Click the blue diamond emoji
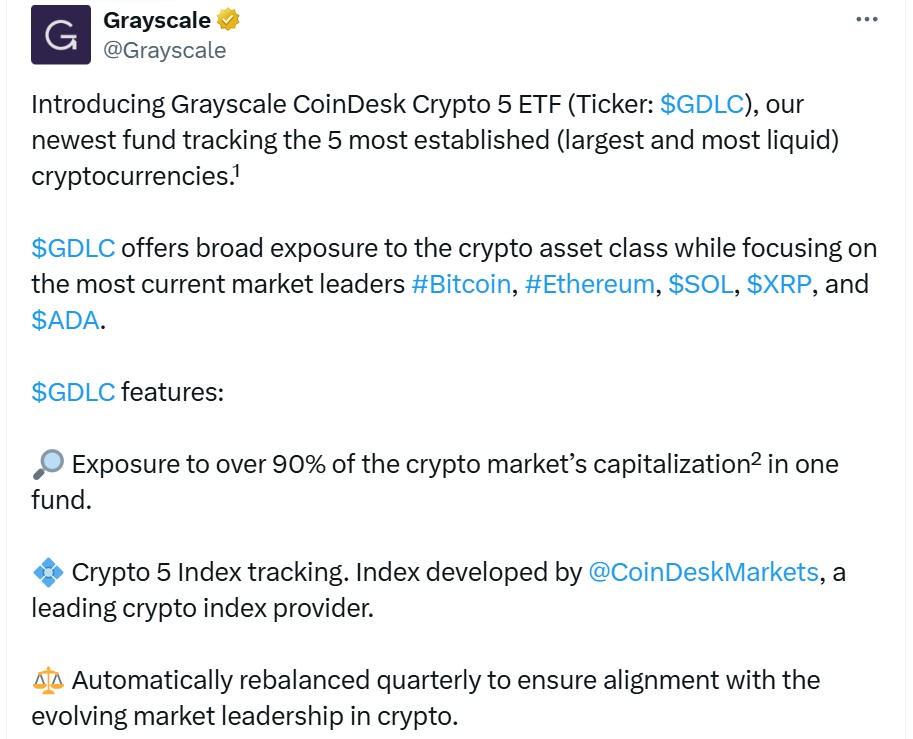 pos(48,572)
